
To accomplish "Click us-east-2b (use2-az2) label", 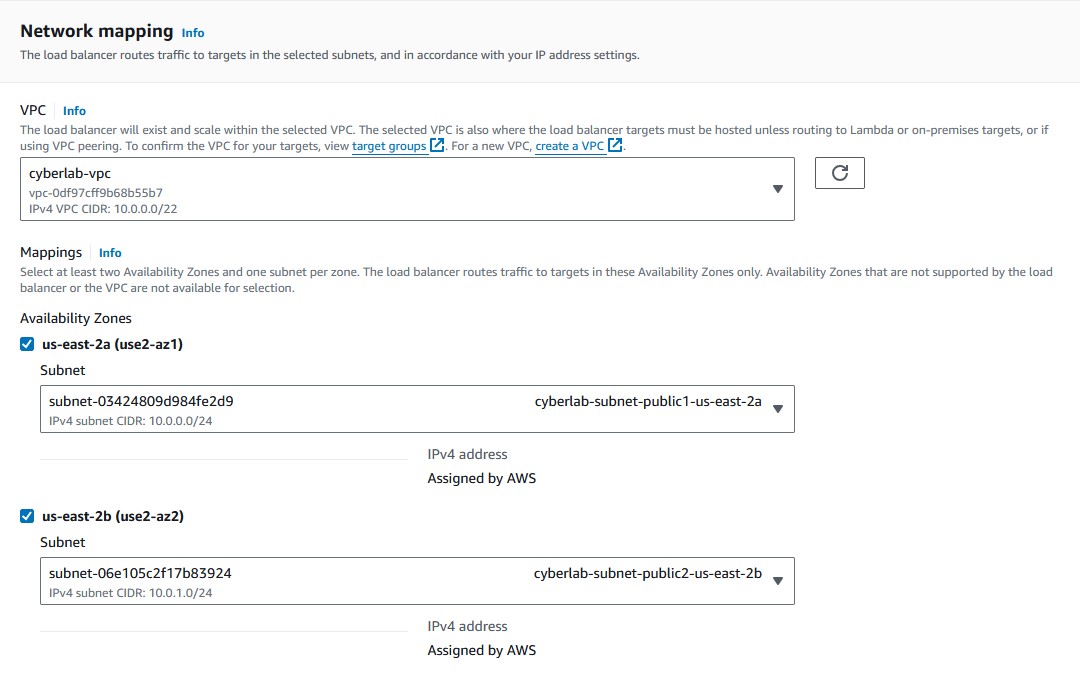I will coord(113,516).
